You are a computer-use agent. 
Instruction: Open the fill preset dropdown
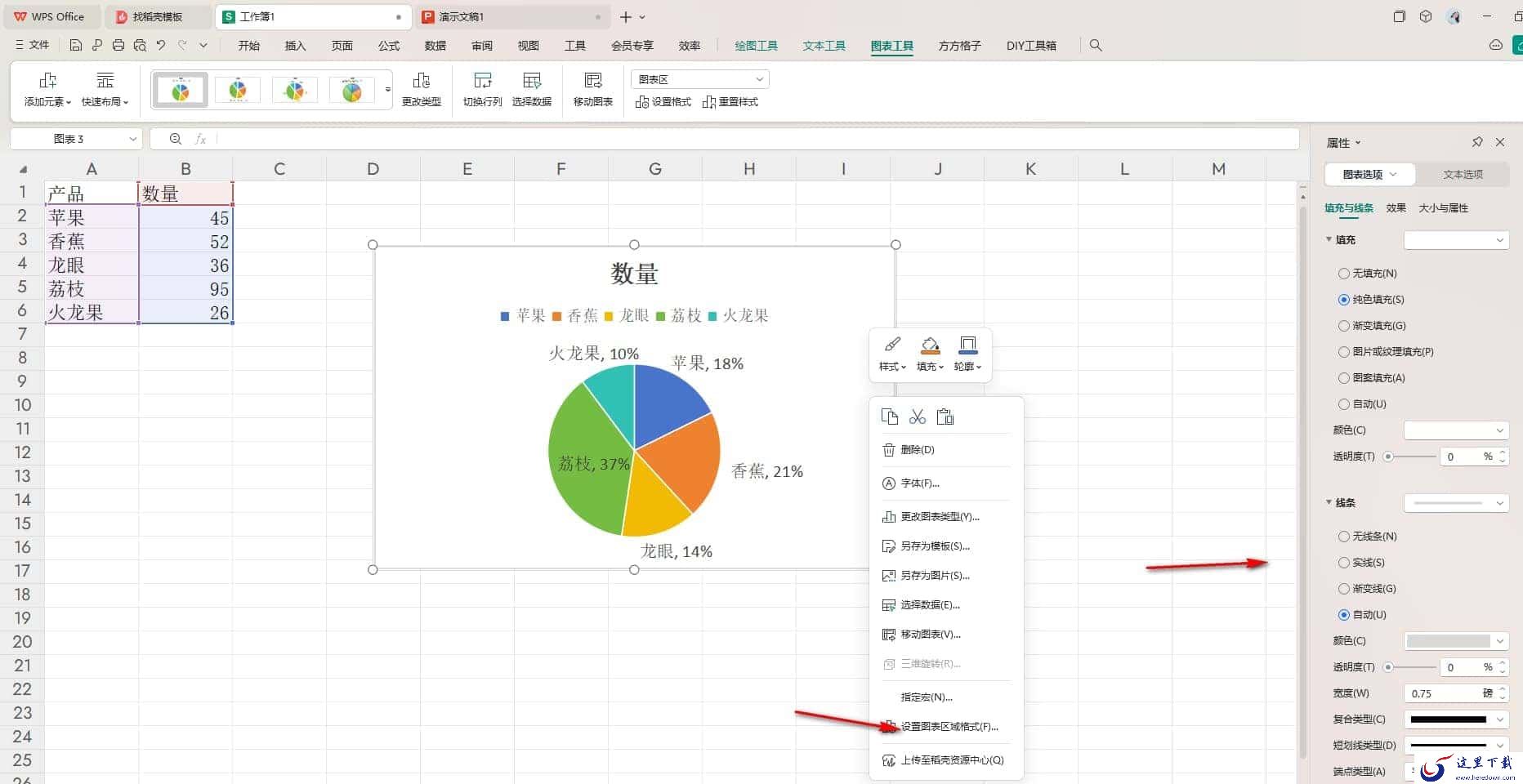[x=1455, y=240]
